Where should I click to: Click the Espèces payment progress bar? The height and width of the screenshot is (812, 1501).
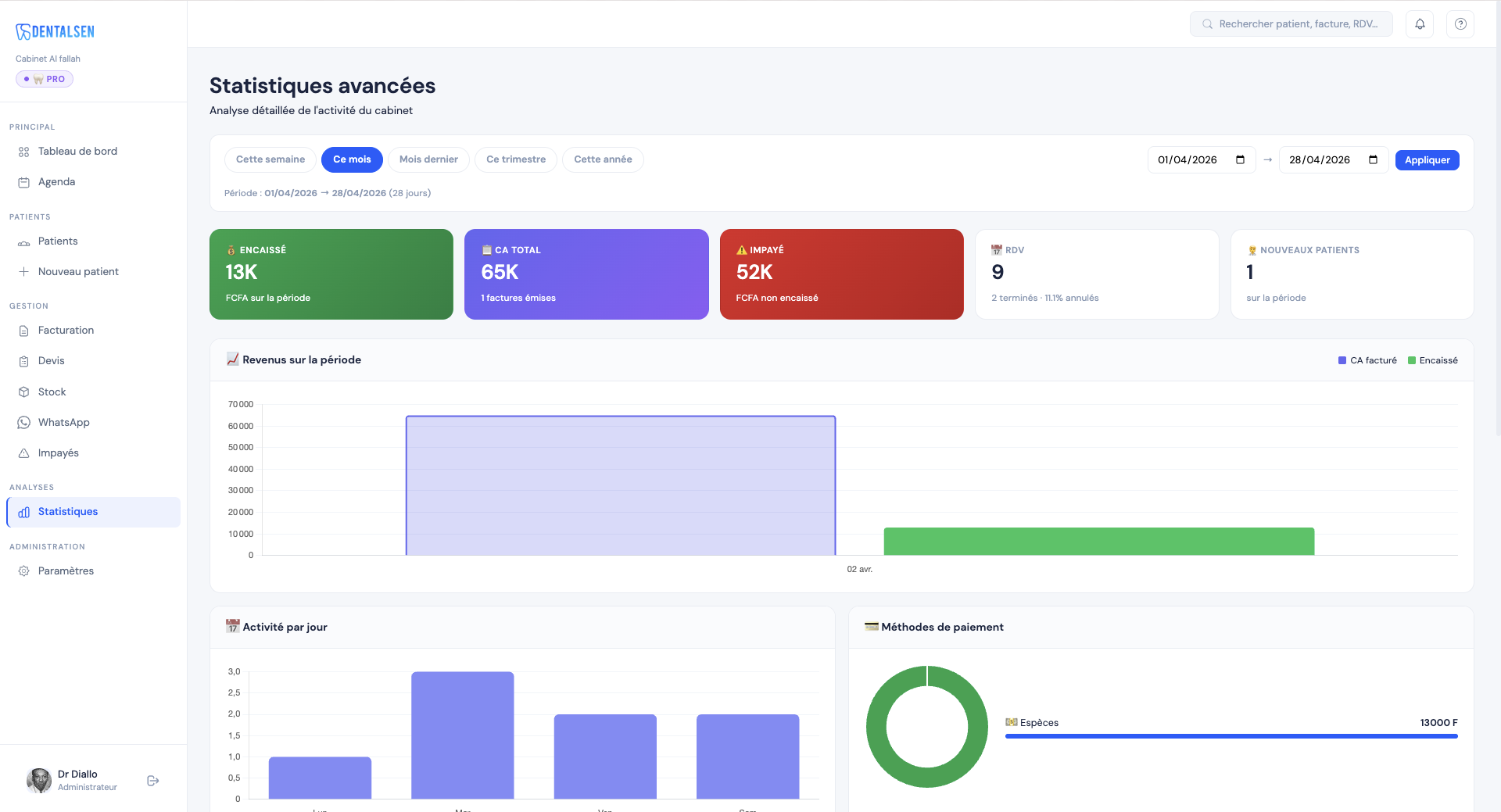point(1231,736)
